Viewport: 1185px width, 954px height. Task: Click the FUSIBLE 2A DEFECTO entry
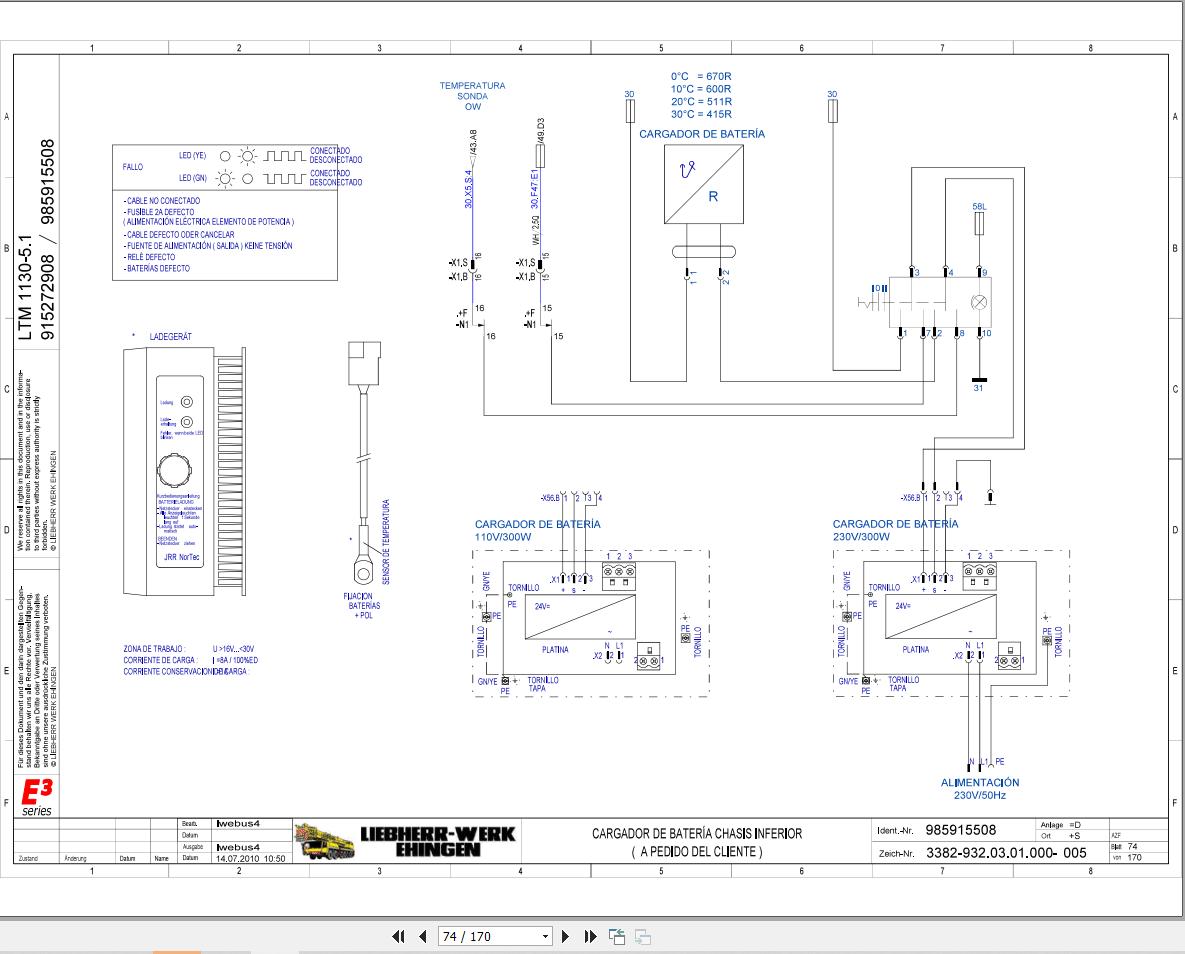click(x=159, y=212)
